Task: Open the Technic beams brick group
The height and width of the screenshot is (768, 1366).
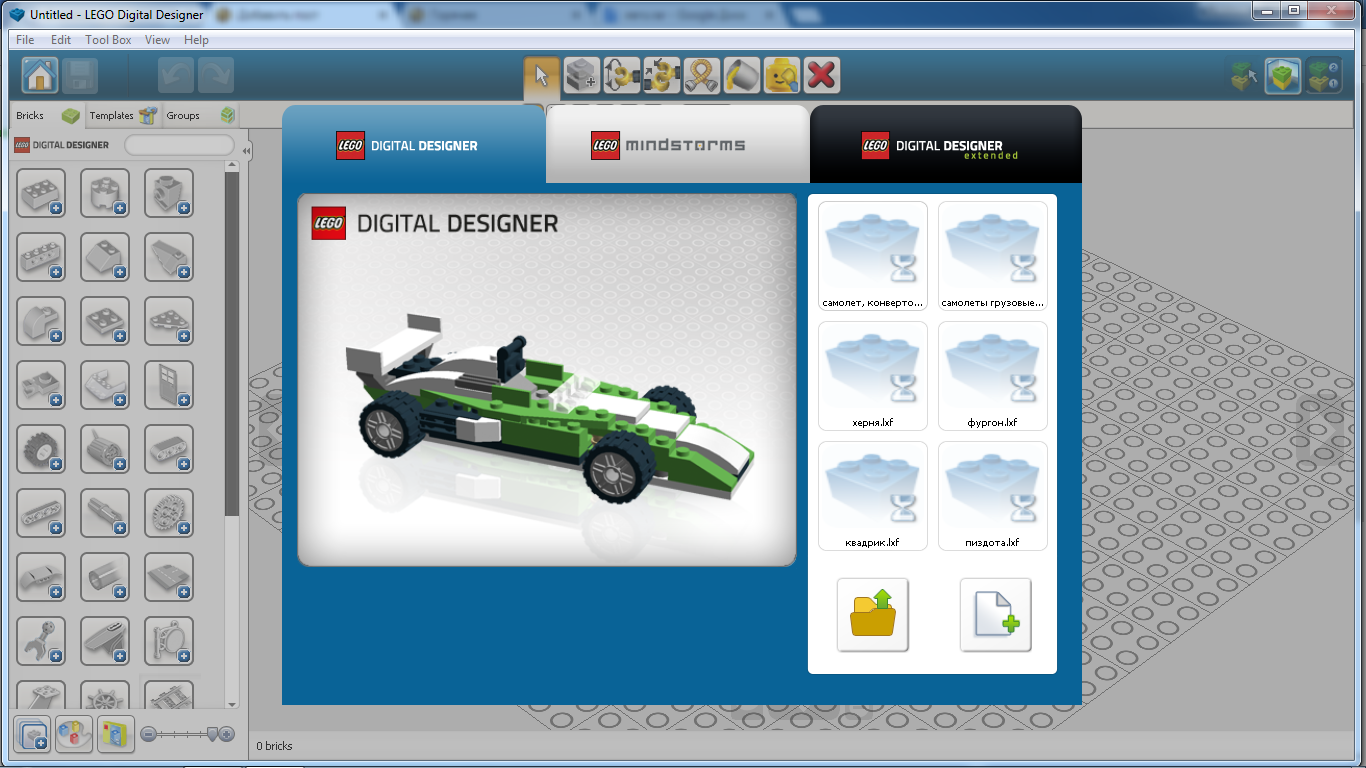Action: coord(41,513)
